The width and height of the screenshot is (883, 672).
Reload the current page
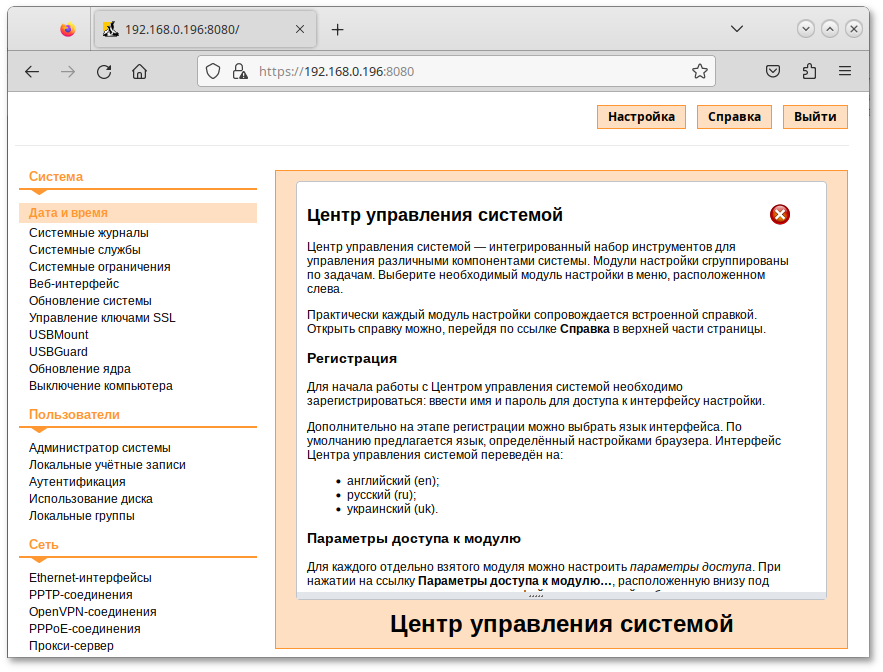103,71
